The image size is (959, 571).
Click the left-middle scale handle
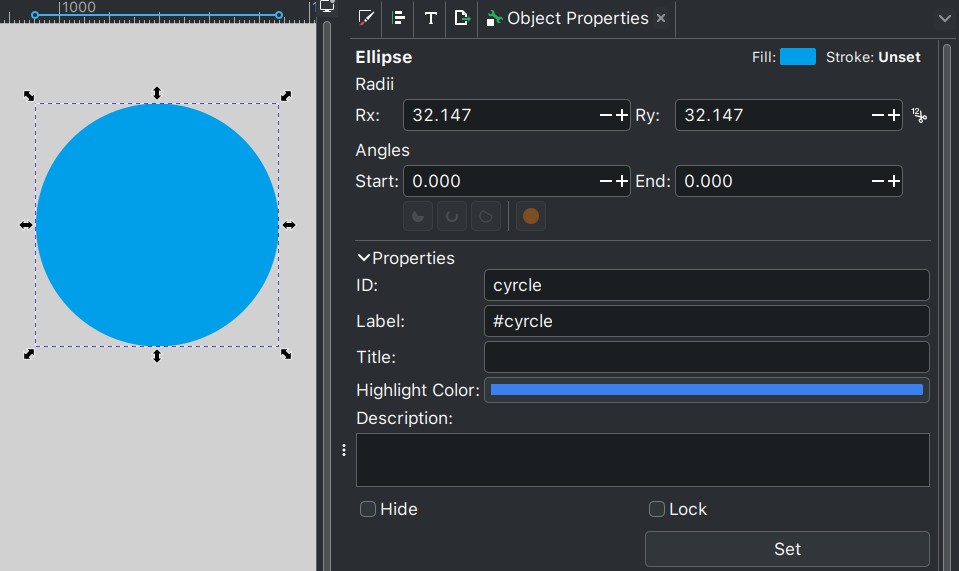click(26, 225)
